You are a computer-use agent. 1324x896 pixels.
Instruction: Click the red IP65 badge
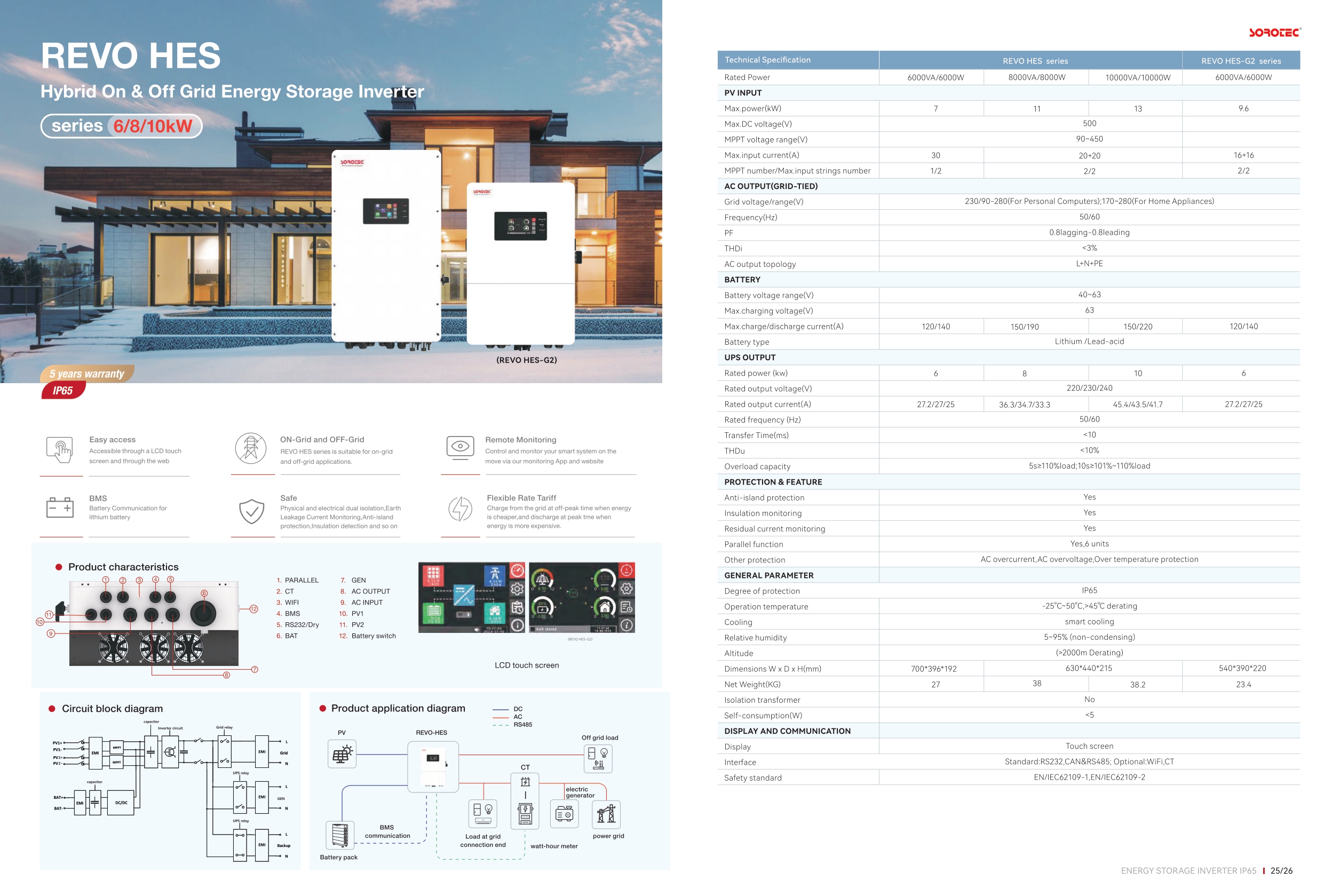[x=63, y=390]
